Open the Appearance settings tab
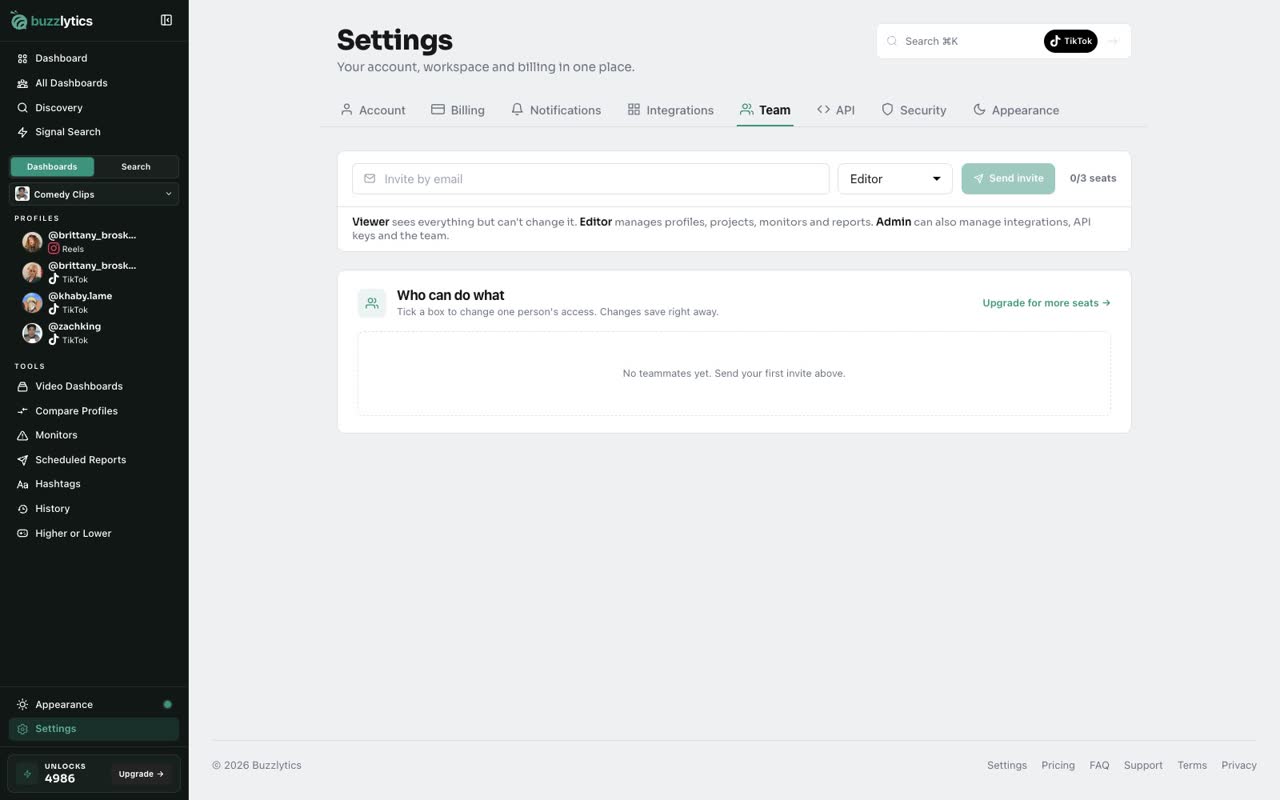Viewport: 1280px width, 800px height. [x=1016, y=110]
